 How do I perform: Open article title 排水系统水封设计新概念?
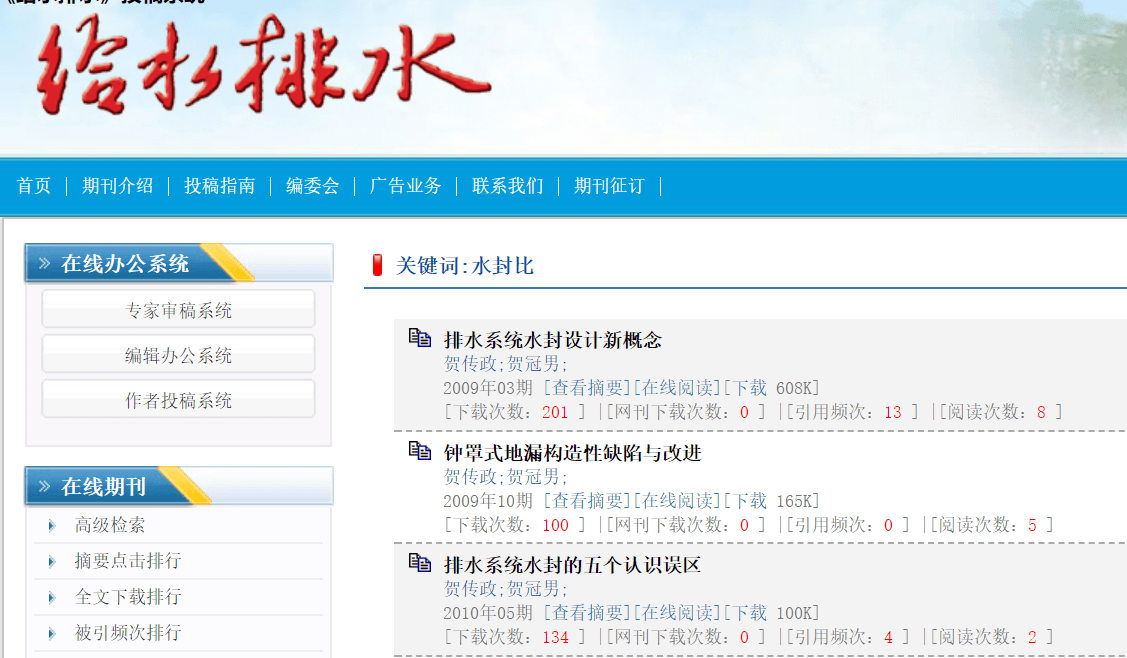552,340
